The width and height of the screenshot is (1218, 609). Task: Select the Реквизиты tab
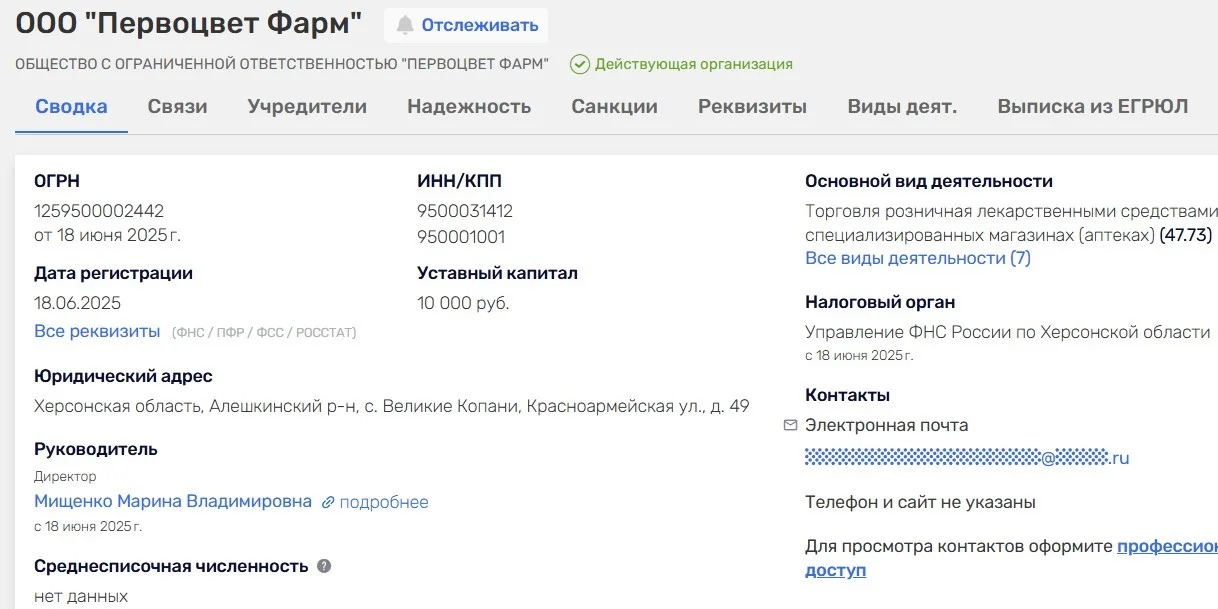coord(752,107)
